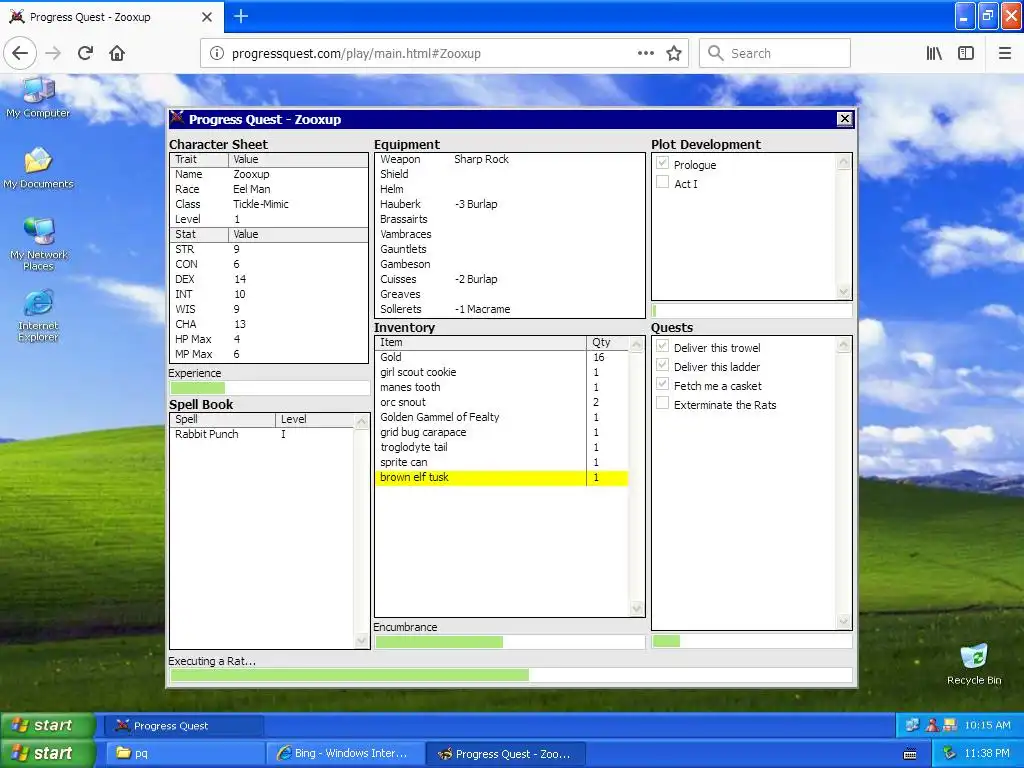The width and height of the screenshot is (1024, 768).
Task: Click Quests list scroll down arrow
Action: tap(844, 622)
